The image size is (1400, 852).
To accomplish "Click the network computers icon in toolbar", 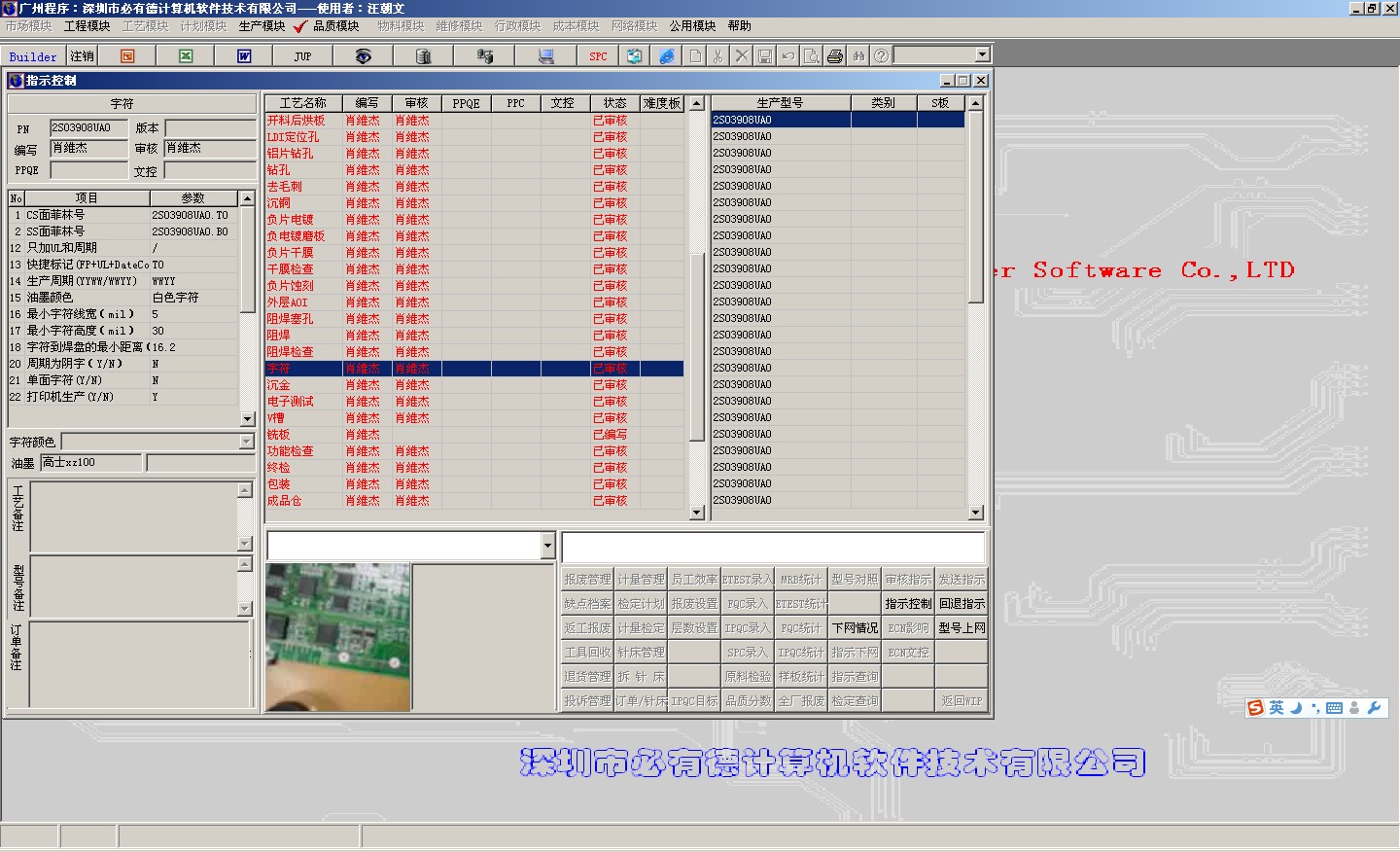I will click(x=484, y=56).
